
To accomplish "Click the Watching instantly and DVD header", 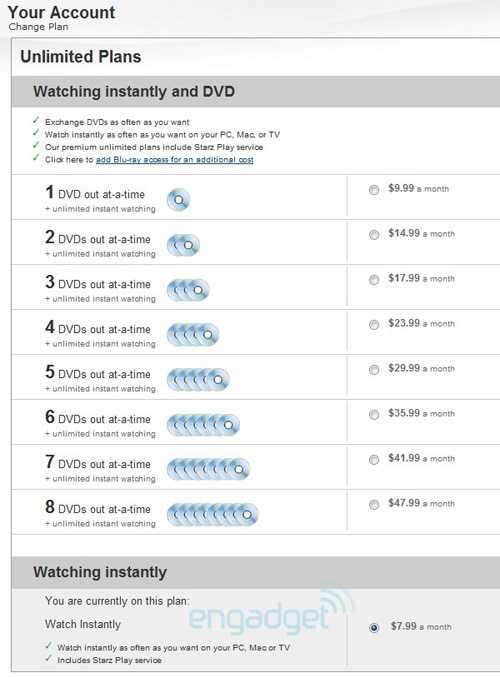I will click(x=134, y=92).
